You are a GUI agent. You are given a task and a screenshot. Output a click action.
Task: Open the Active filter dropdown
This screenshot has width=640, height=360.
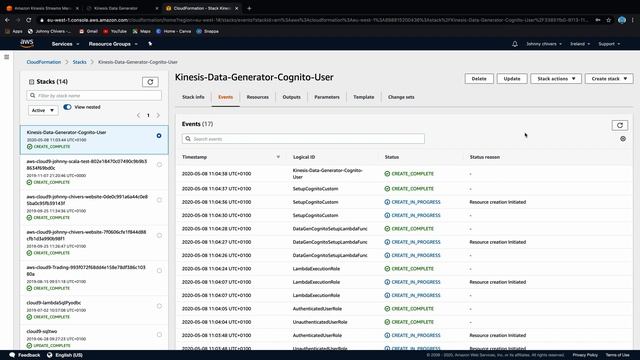point(43,110)
